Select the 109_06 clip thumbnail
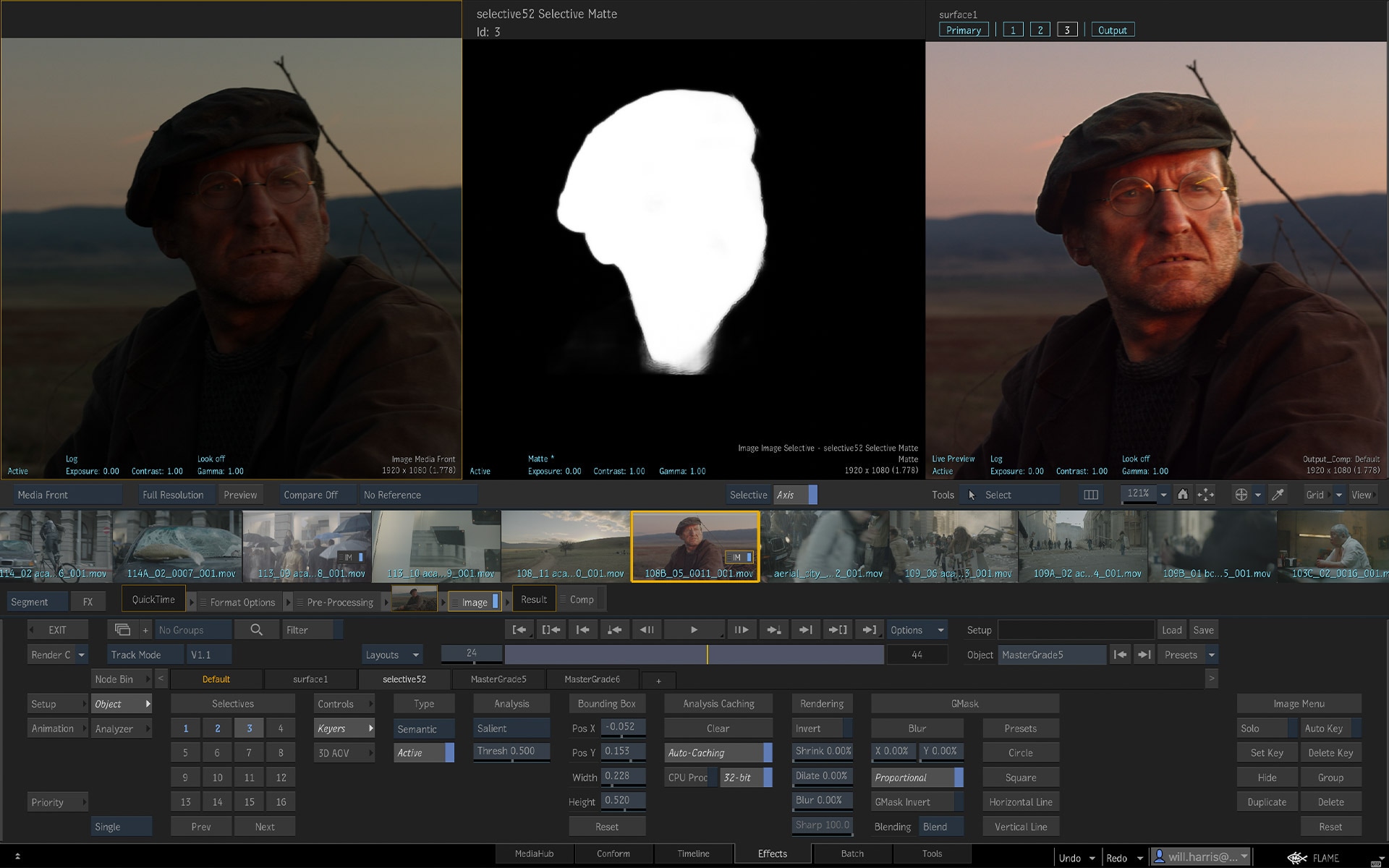The height and width of the screenshot is (868, 1389). tap(953, 546)
